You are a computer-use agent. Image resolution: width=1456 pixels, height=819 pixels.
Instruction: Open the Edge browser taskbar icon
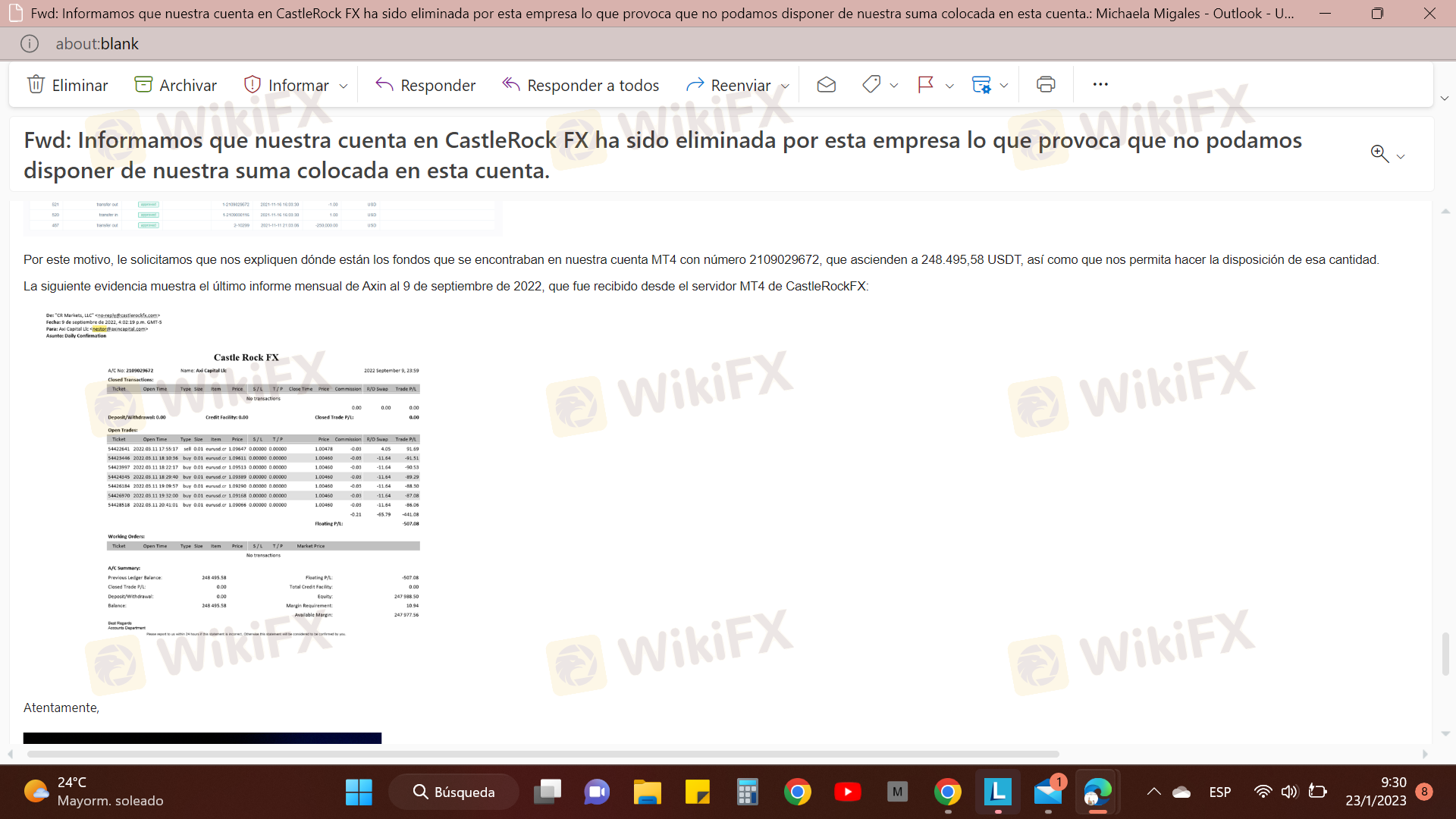pos(1098,792)
